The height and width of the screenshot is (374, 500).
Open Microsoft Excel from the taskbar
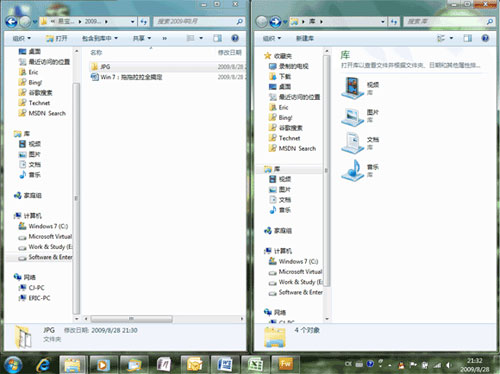coord(255,365)
